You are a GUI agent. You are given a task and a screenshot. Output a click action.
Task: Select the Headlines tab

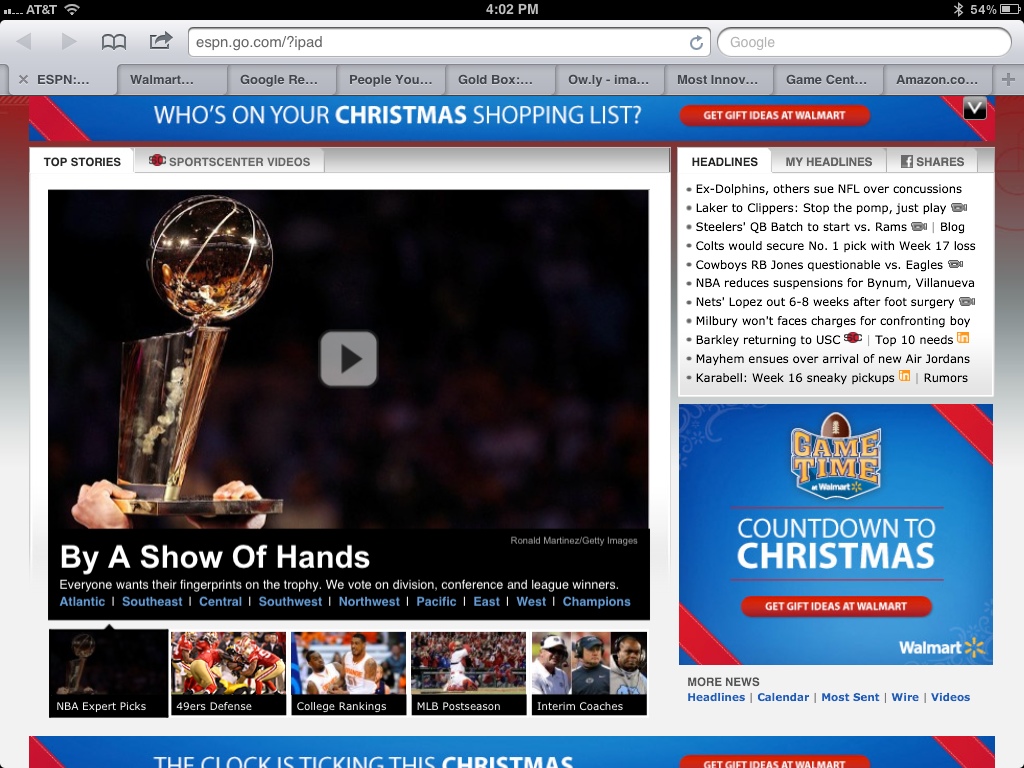[x=724, y=161]
